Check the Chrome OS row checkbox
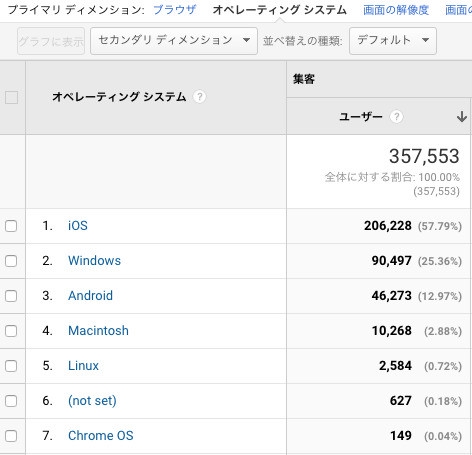The image size is (472, 455). (11, 436)
